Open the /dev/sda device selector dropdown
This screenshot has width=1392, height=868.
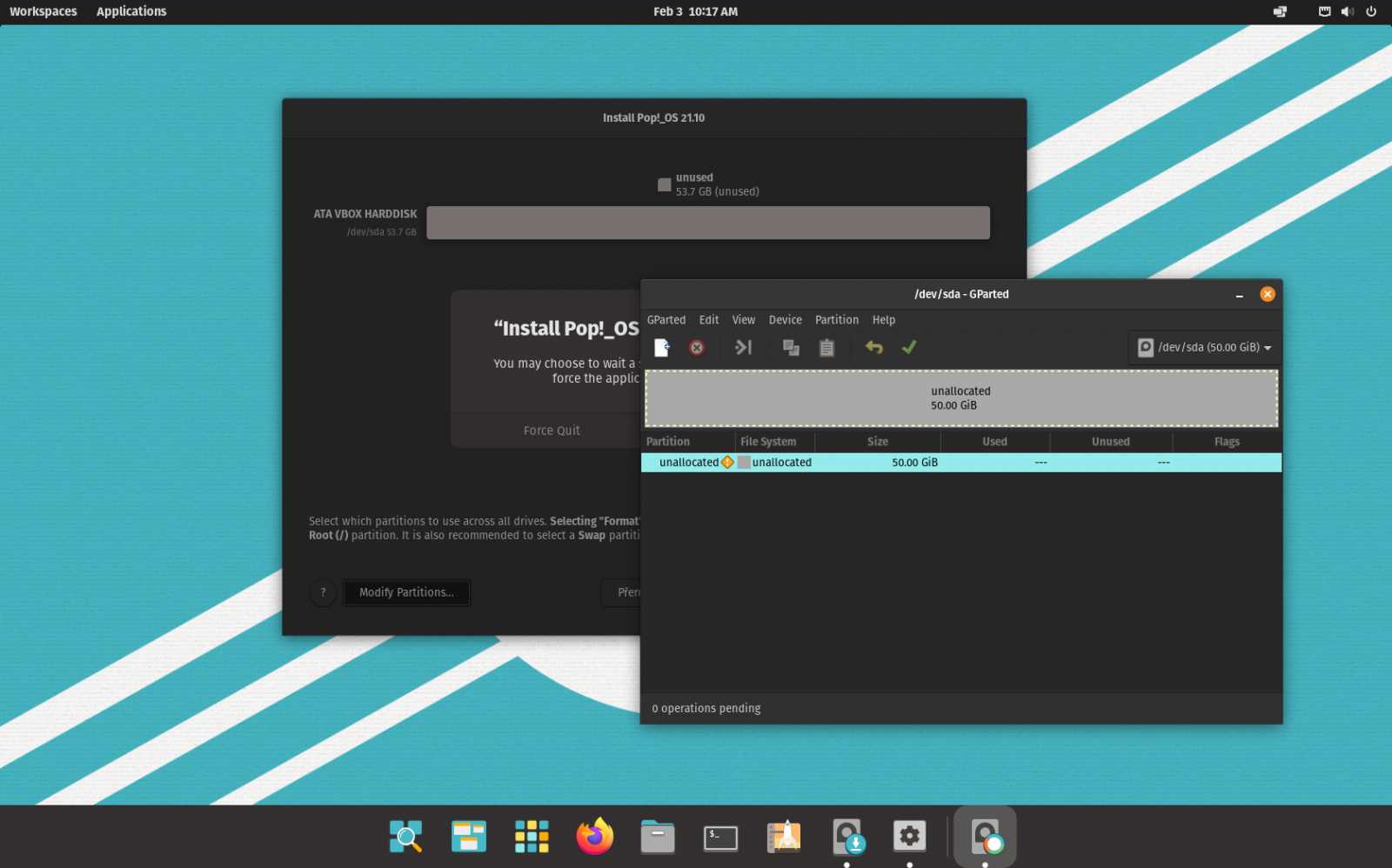1204,347
